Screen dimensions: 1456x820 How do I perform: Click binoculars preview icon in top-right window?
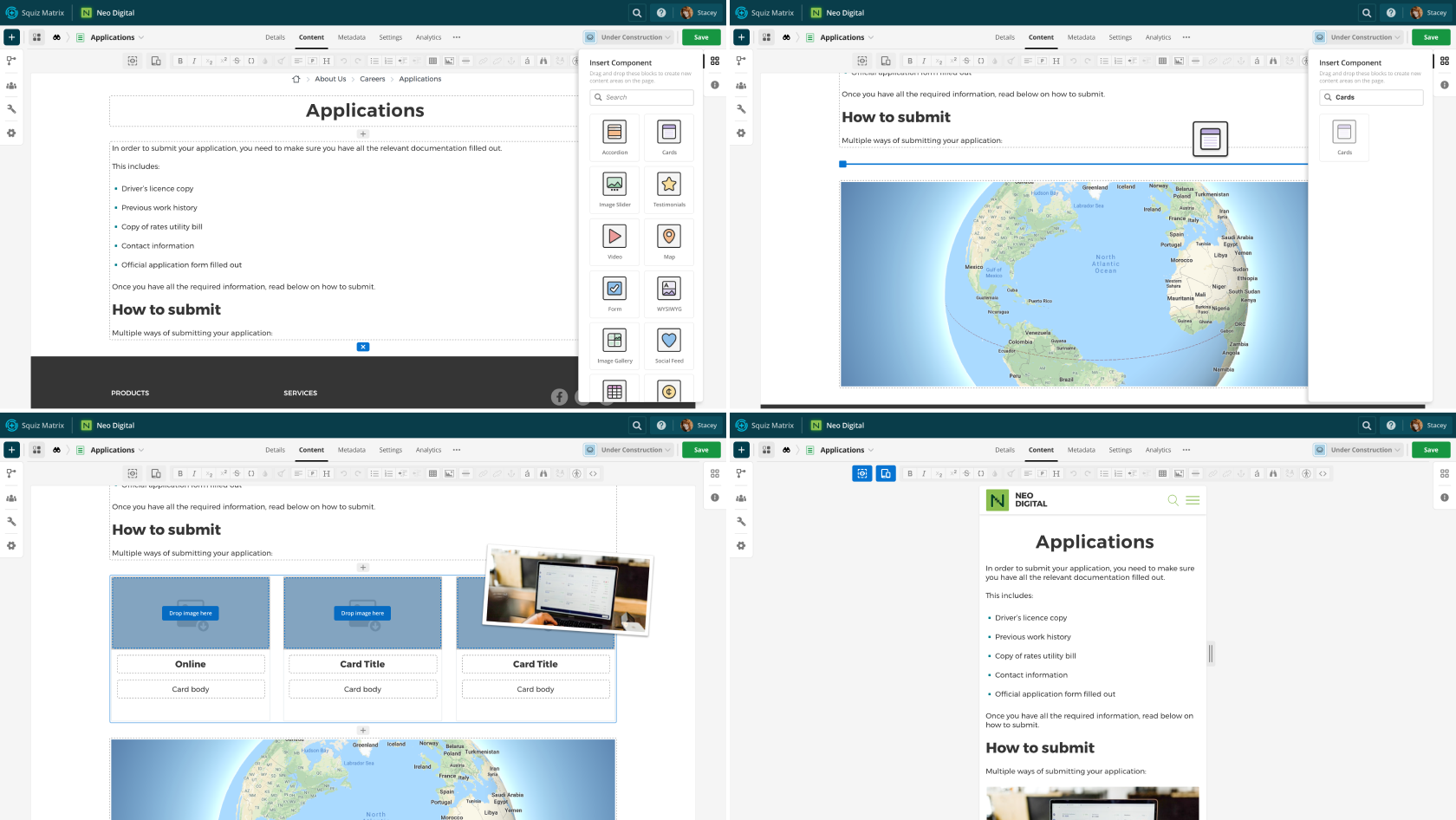tap(786, 37)
